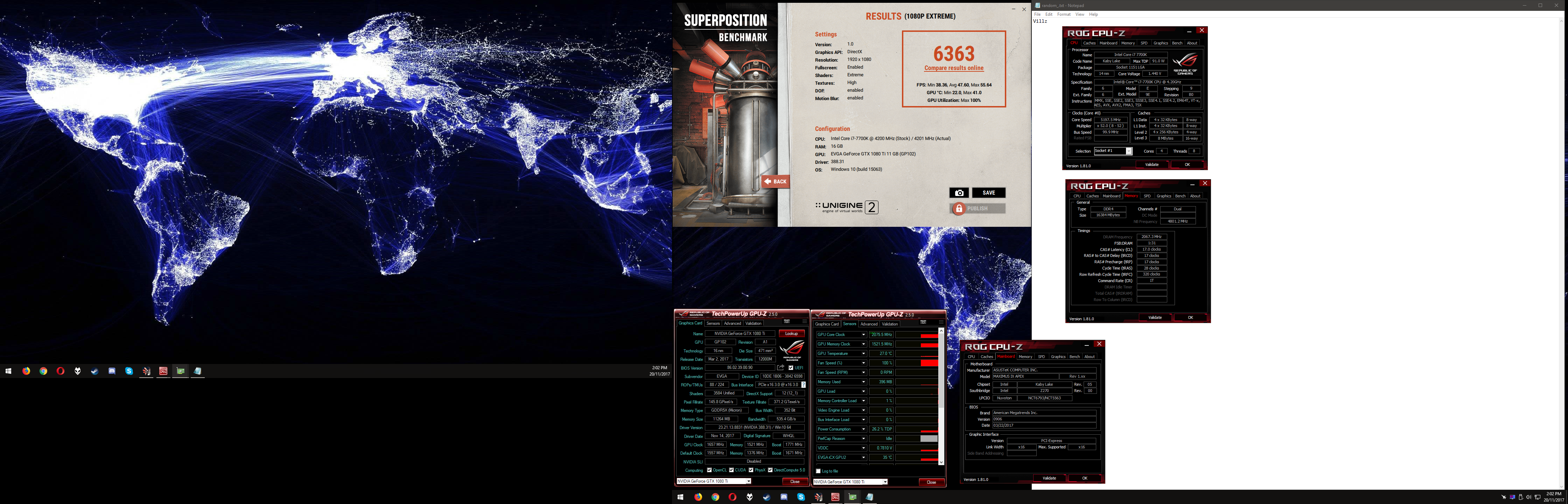Toggle the UEFI checkbox in GPU-Z
Screen dimensions: 1568x504
coord(791,367)
